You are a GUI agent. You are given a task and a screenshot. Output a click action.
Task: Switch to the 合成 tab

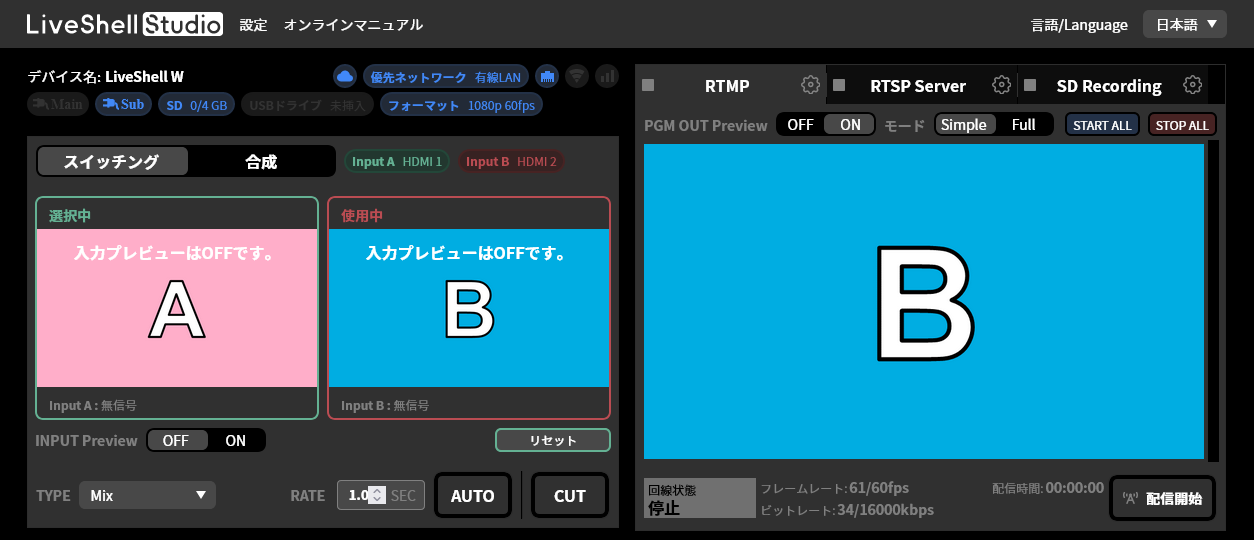tap(261, 162)
